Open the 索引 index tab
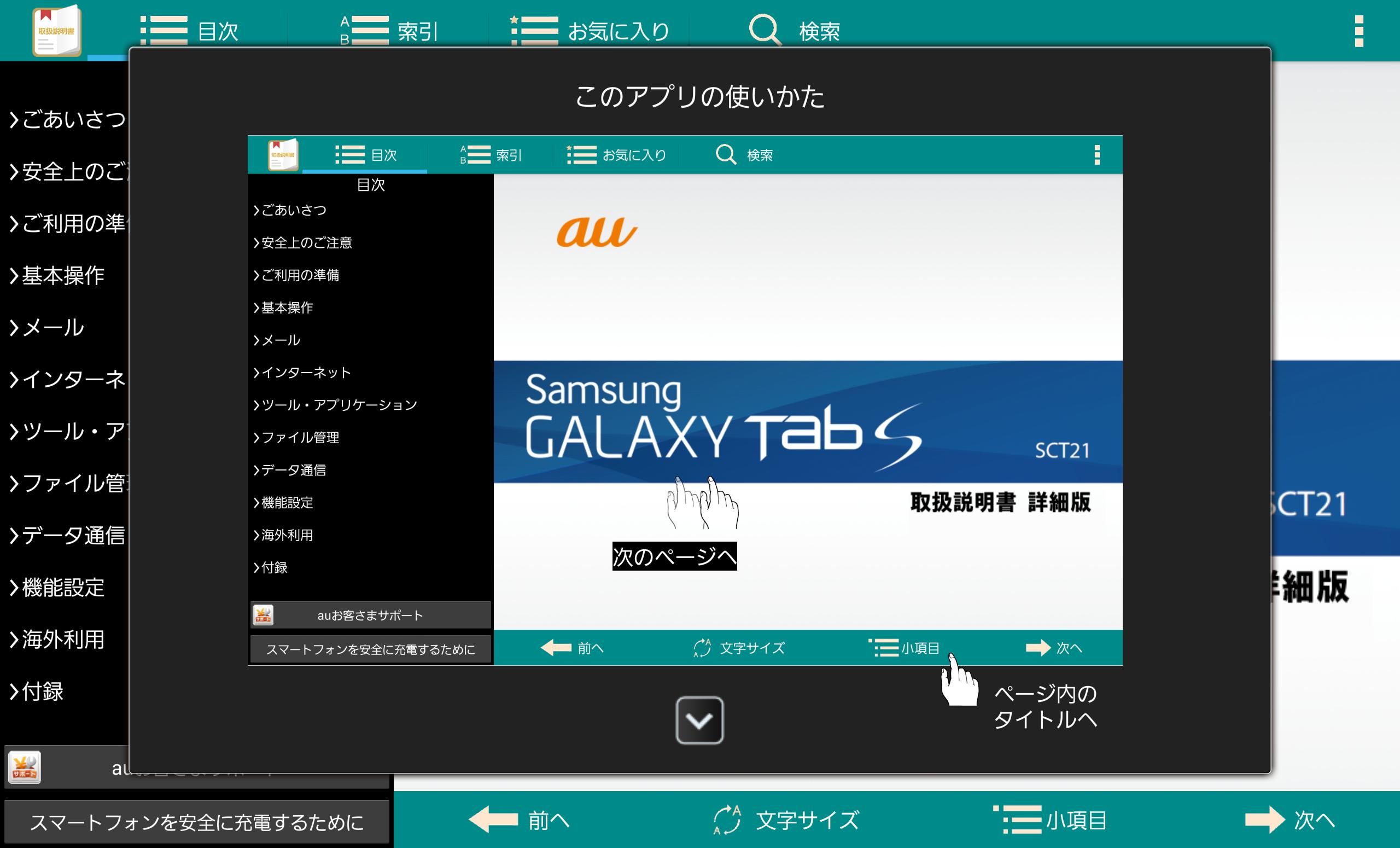 [x=389, y=31]
